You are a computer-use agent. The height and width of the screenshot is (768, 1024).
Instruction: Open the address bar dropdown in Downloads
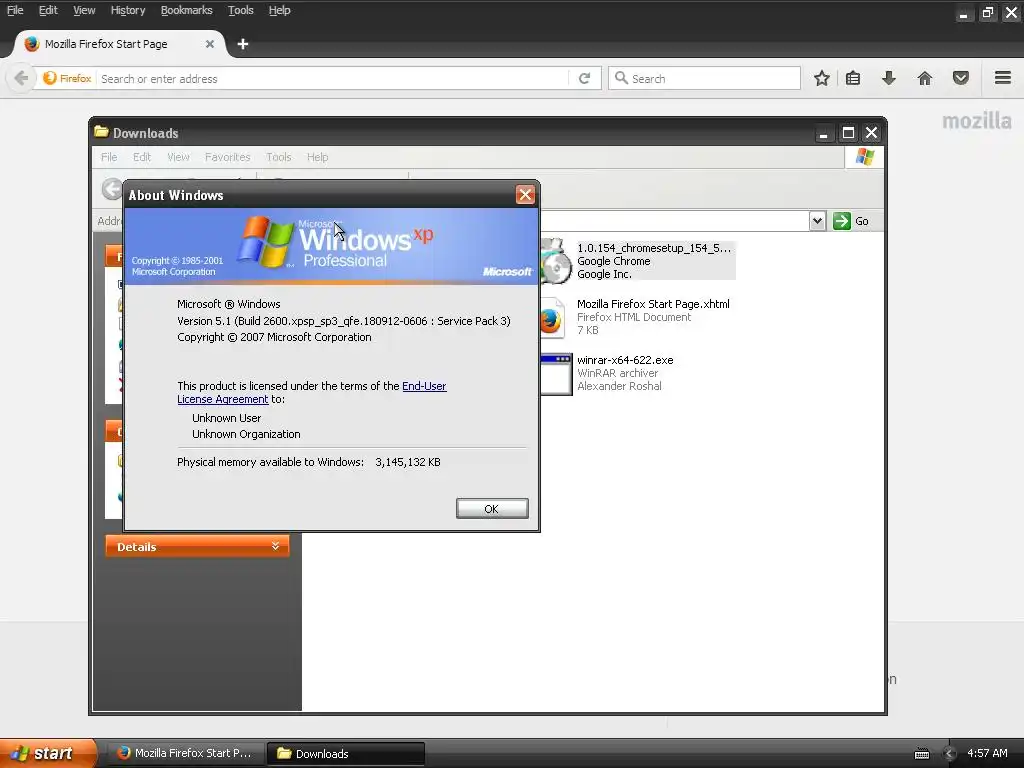[817, 221]
